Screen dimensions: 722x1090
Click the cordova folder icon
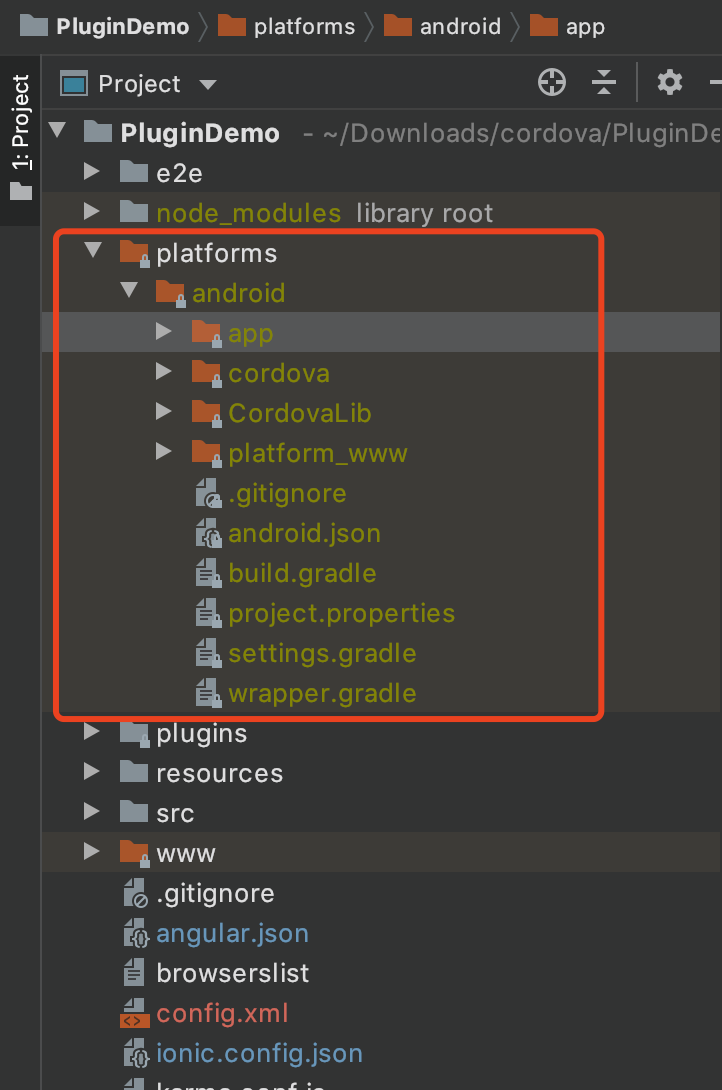pos(206,373)
